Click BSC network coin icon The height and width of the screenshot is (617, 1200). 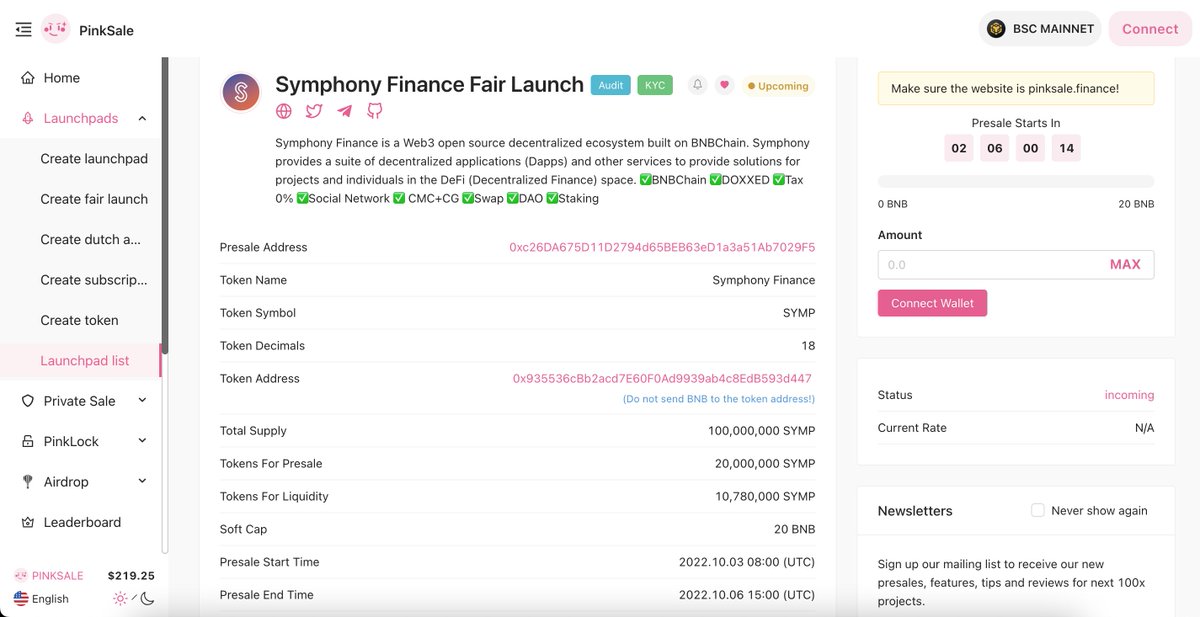996,29
